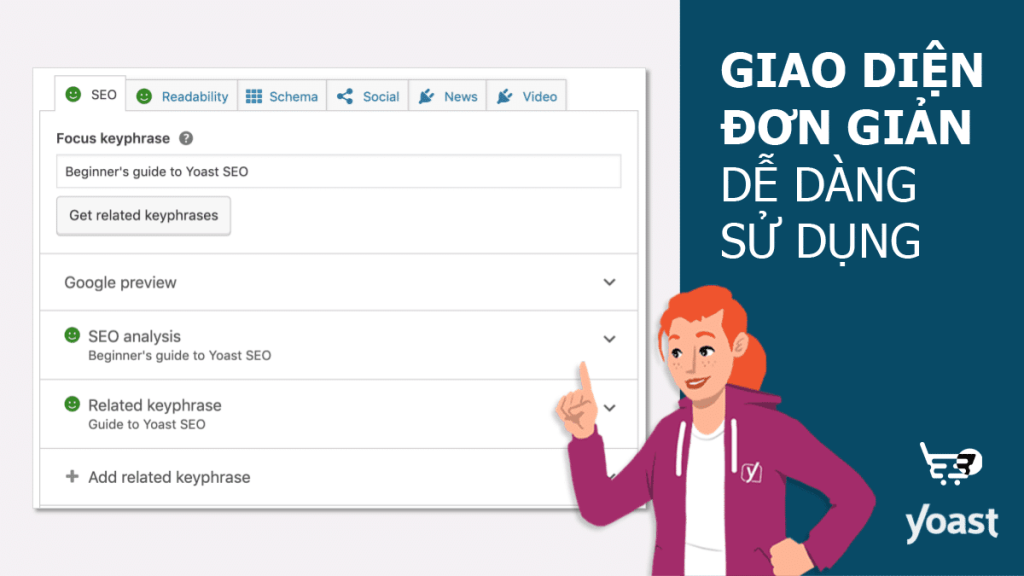Open the Readability tab
Screen dimensions: 1024x576
182,97
